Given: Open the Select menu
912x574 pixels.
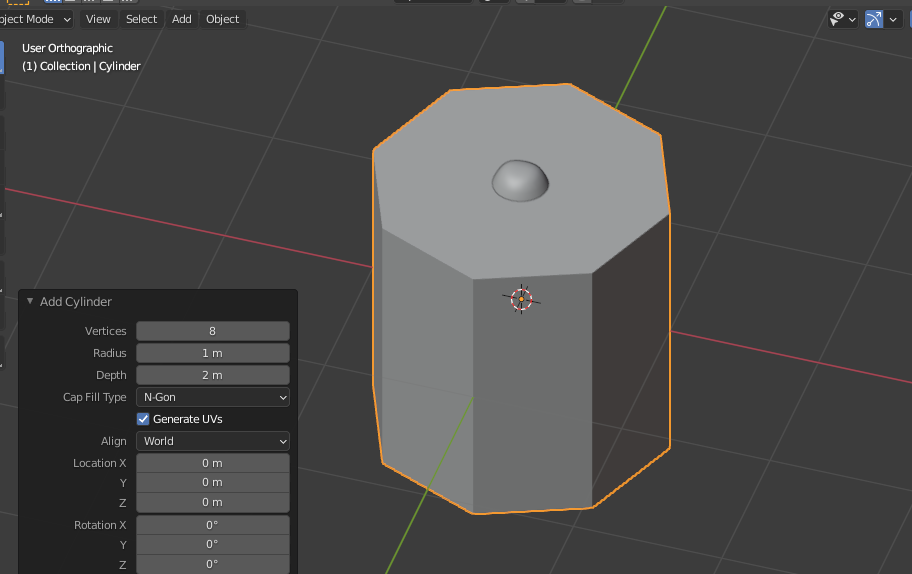Looking at the screenshot, I should (141, 19).
